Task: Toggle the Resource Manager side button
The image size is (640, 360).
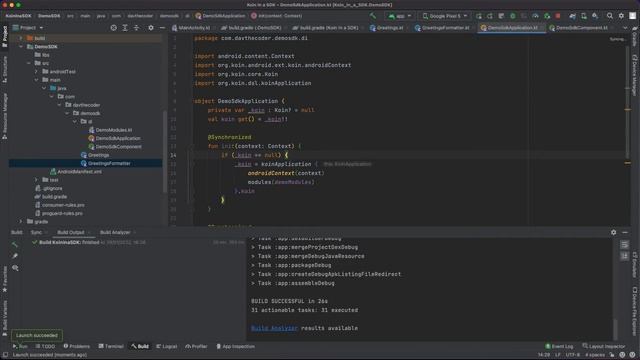Action: point(4,116)
